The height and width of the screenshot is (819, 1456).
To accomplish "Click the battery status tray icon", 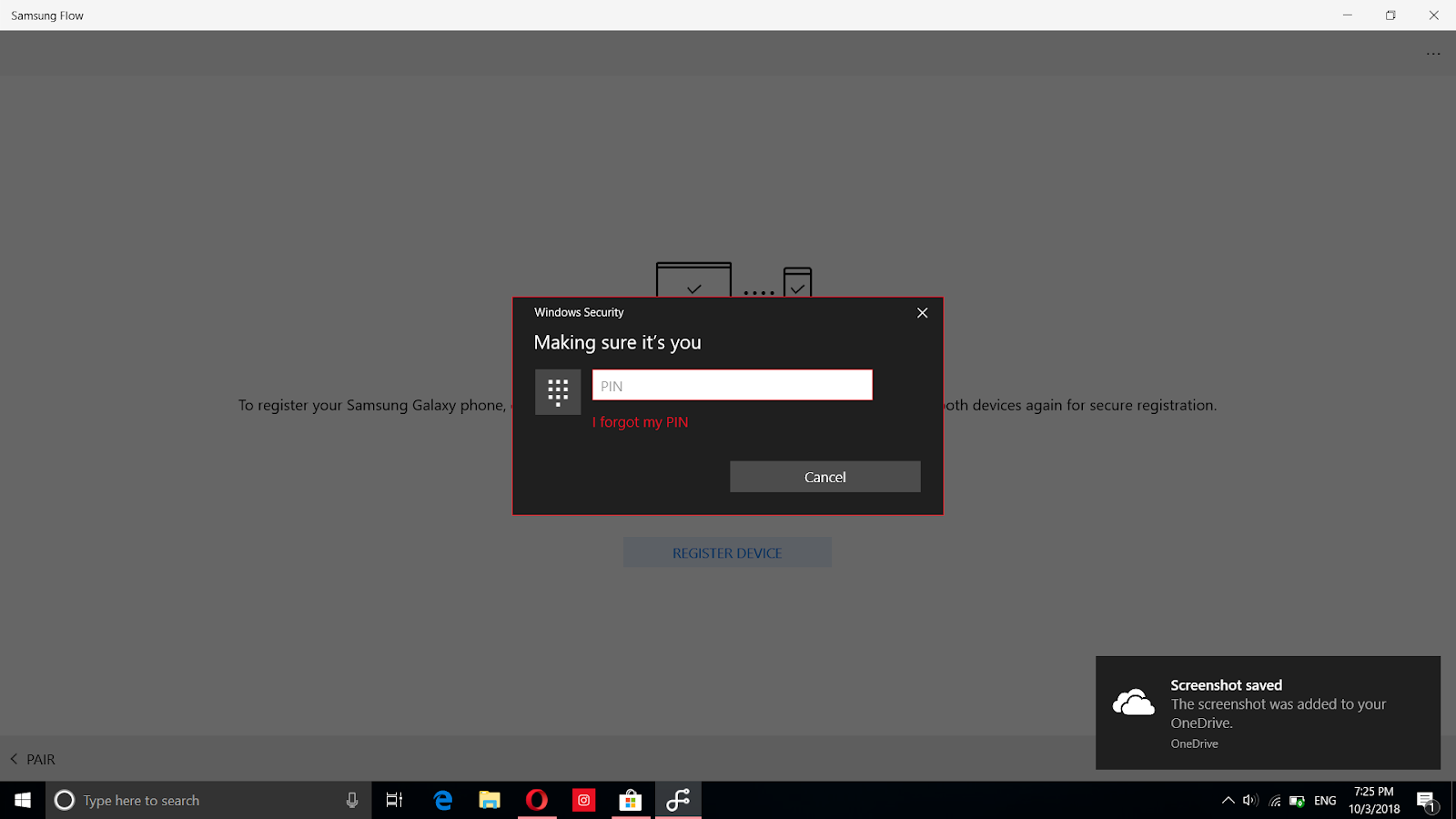I will click(1298, 801).
